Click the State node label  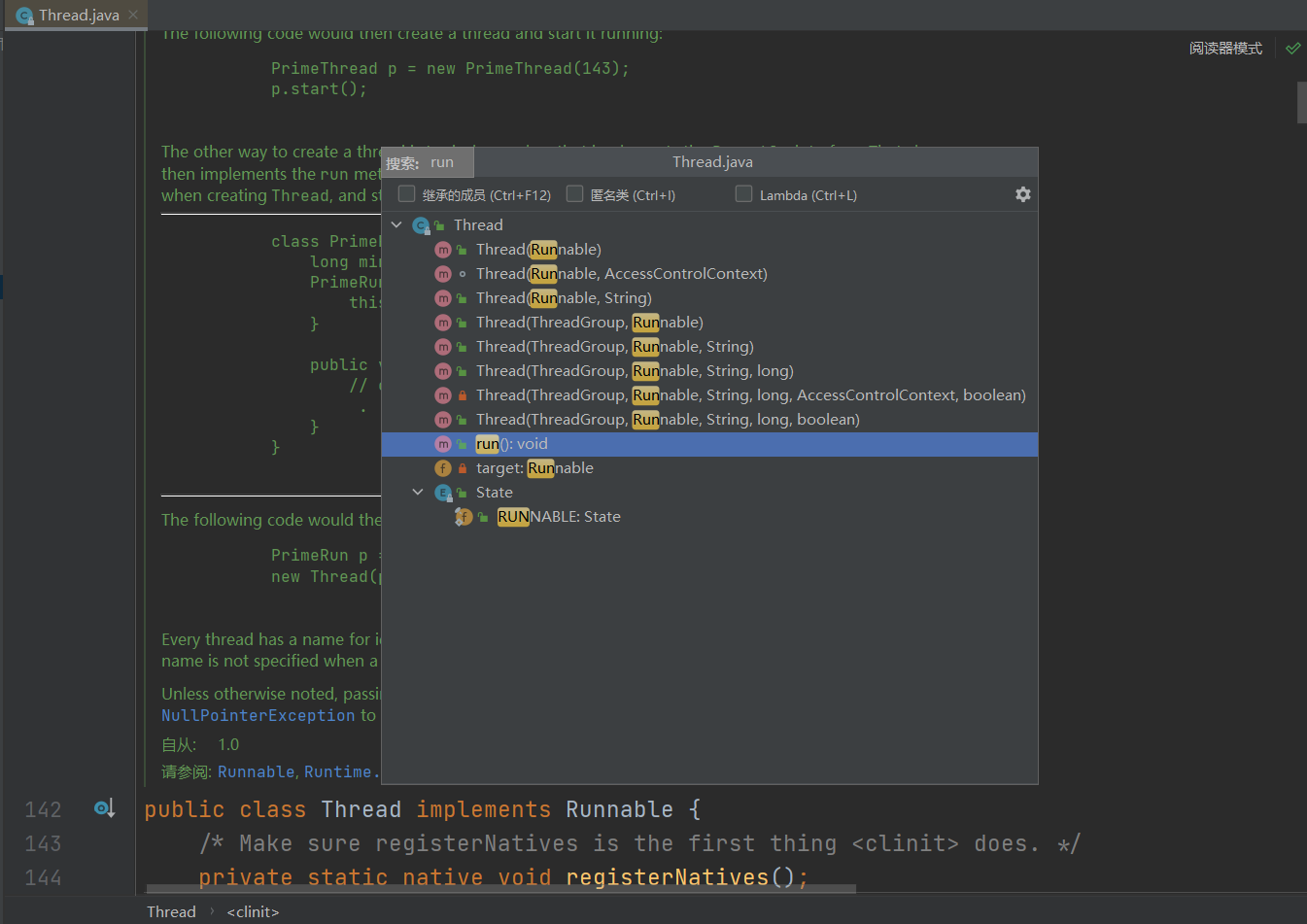tap(494, 492)
